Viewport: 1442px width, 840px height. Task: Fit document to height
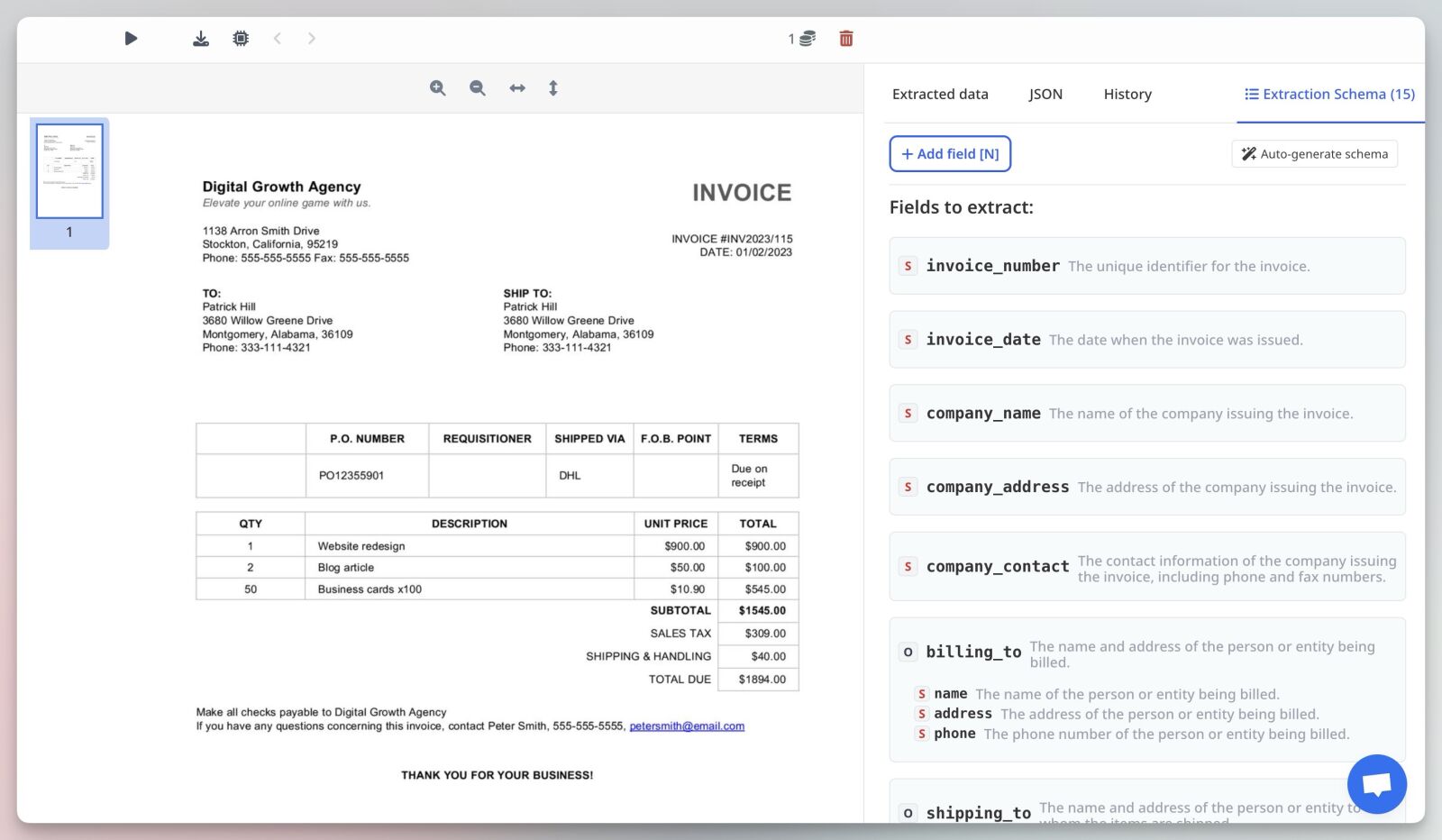click(553, 87)
